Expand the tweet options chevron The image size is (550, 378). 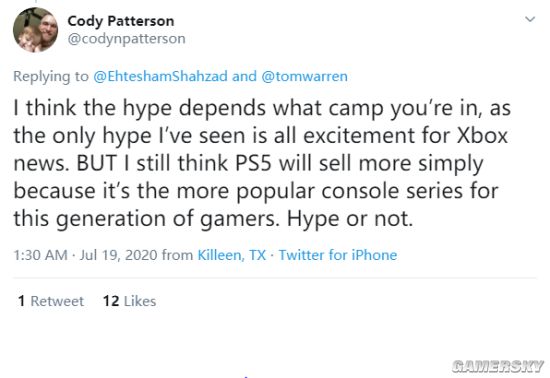[x=530, y=19]
